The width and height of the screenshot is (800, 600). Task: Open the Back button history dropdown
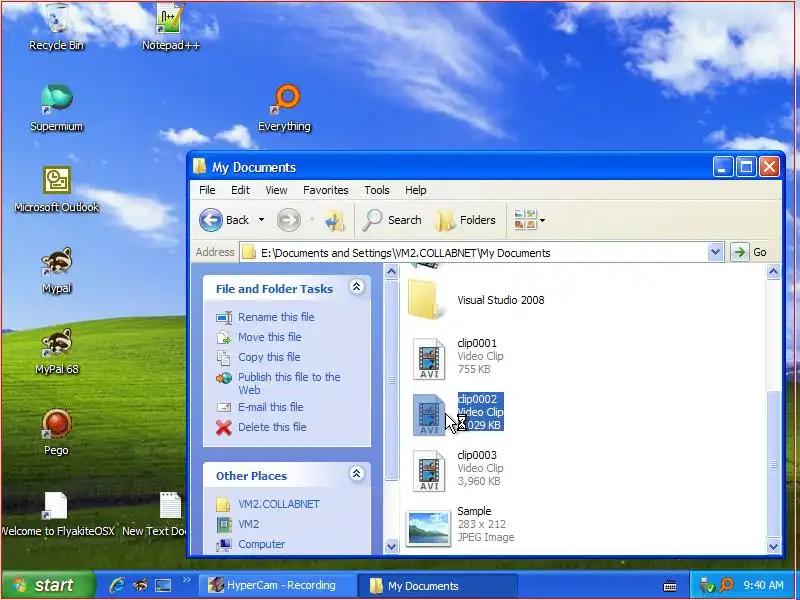click(x=261, y=220)
